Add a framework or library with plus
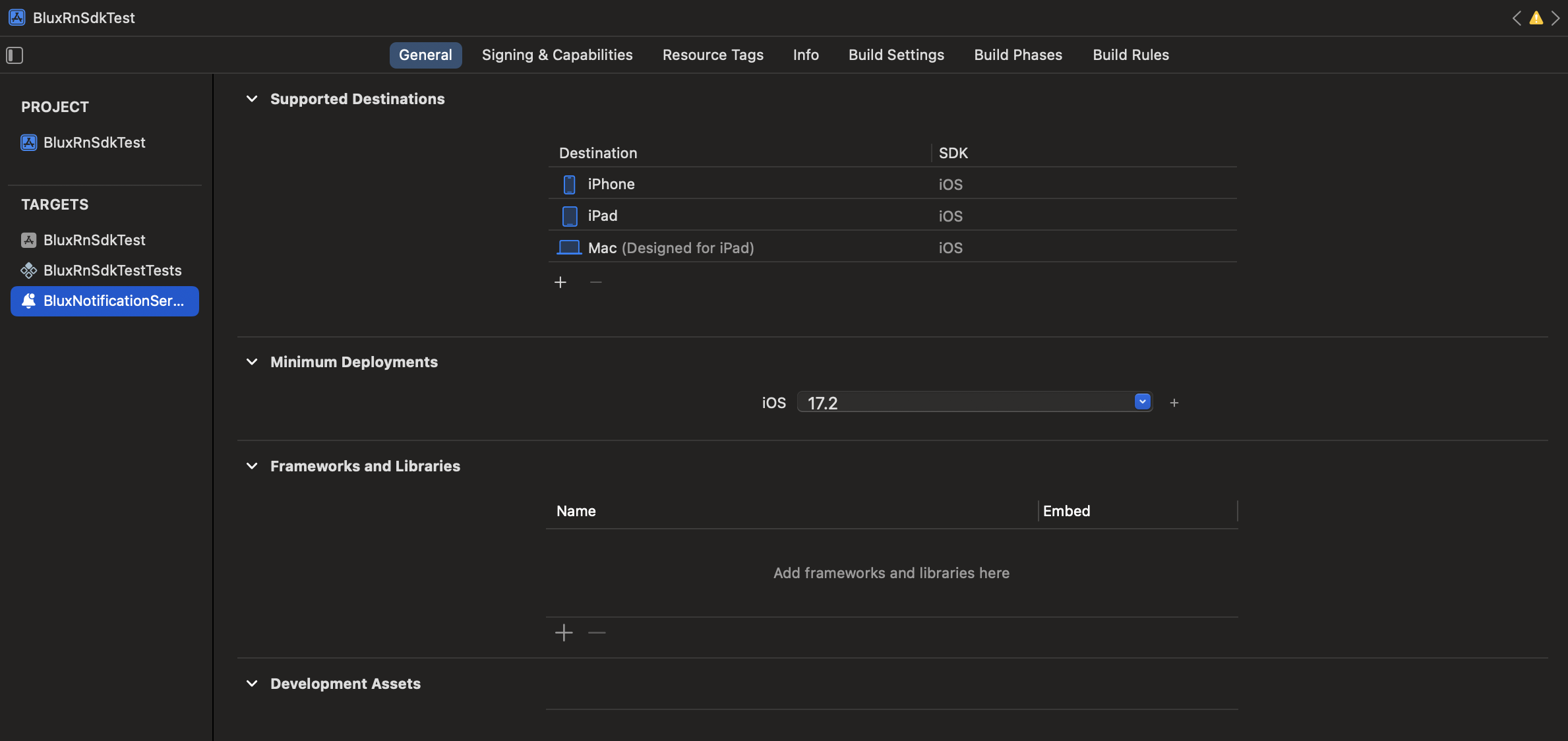This screenshot has width=1568, height=741. click(x=564, y=633)
